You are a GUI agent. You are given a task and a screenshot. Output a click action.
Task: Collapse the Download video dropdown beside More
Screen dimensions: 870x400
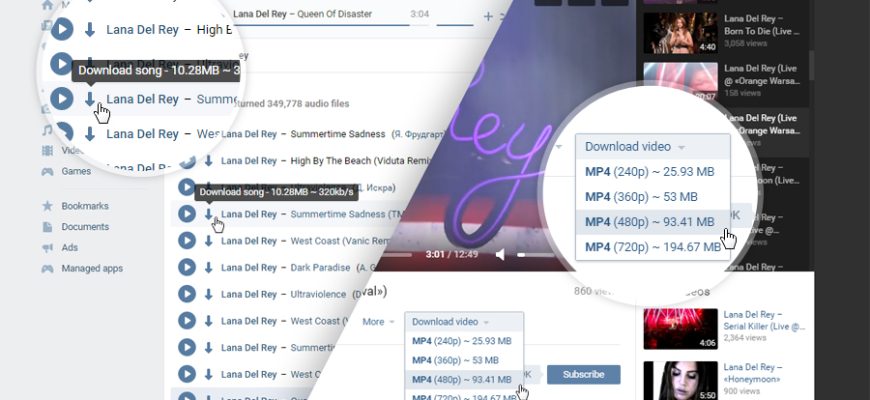464,322
